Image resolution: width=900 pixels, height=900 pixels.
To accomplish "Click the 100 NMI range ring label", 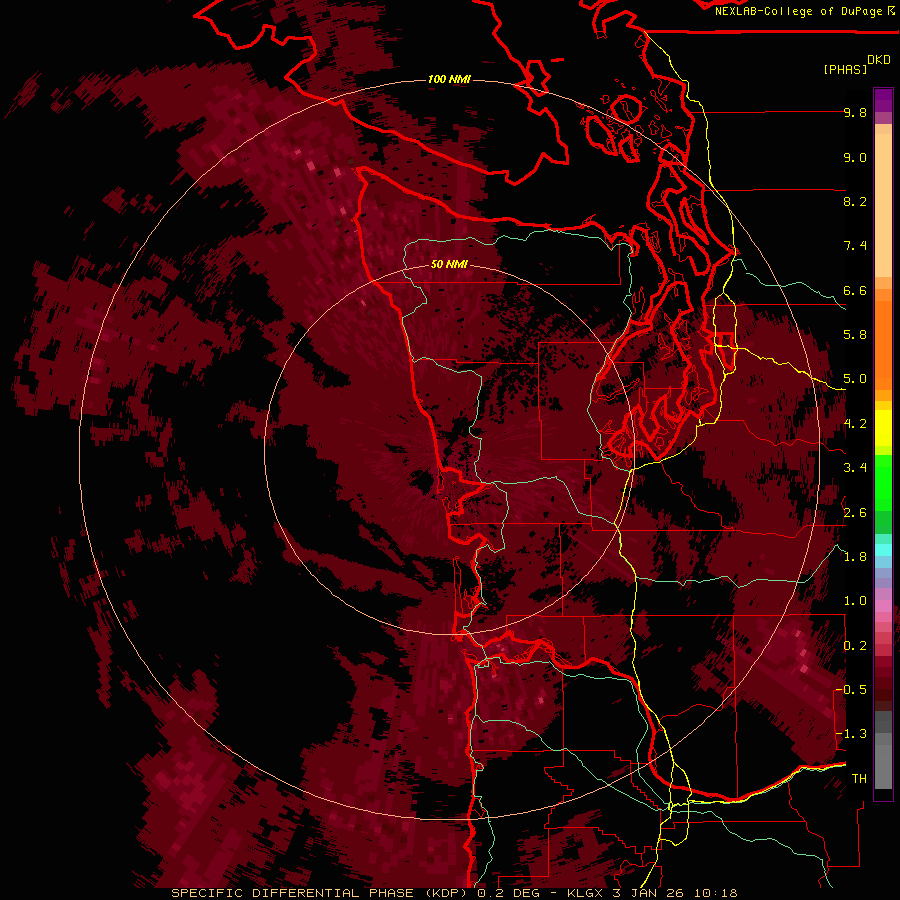I will (449, 79).
